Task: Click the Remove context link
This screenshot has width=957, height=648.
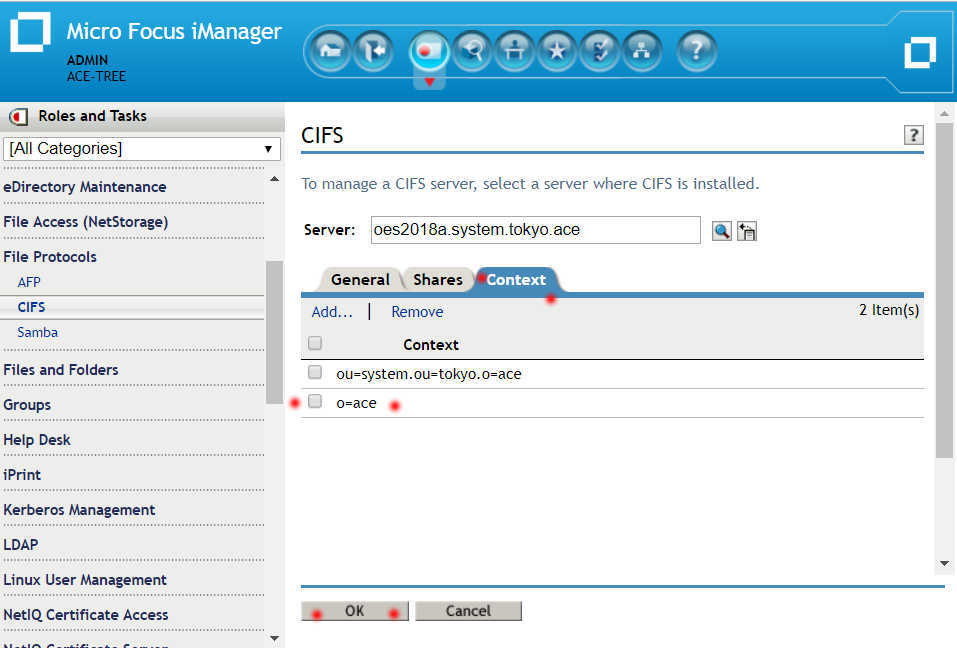Action: click(417, 312)
